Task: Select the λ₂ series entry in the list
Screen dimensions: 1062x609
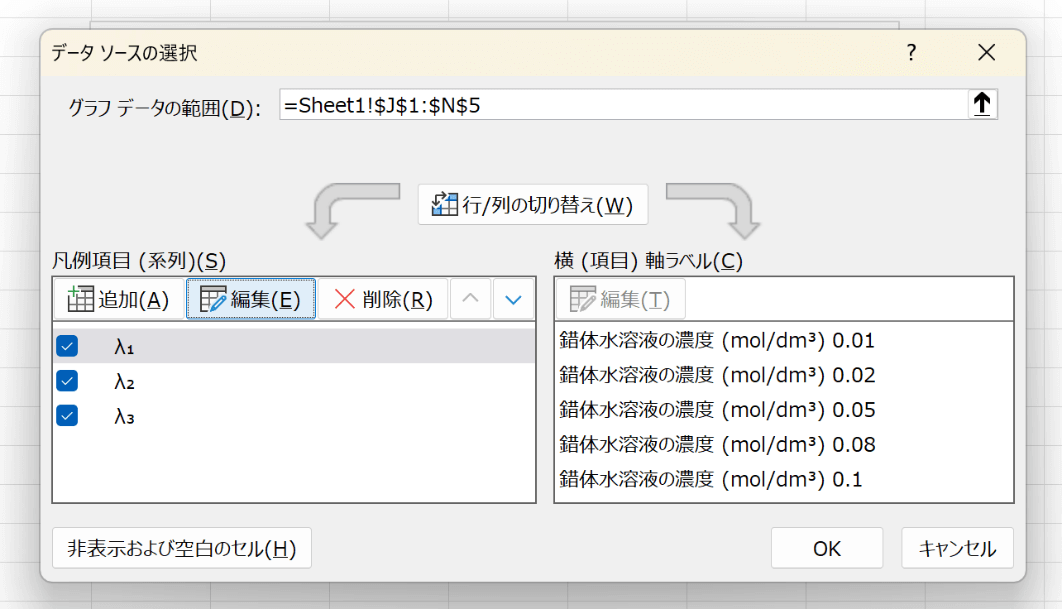Action: point(125,381)
